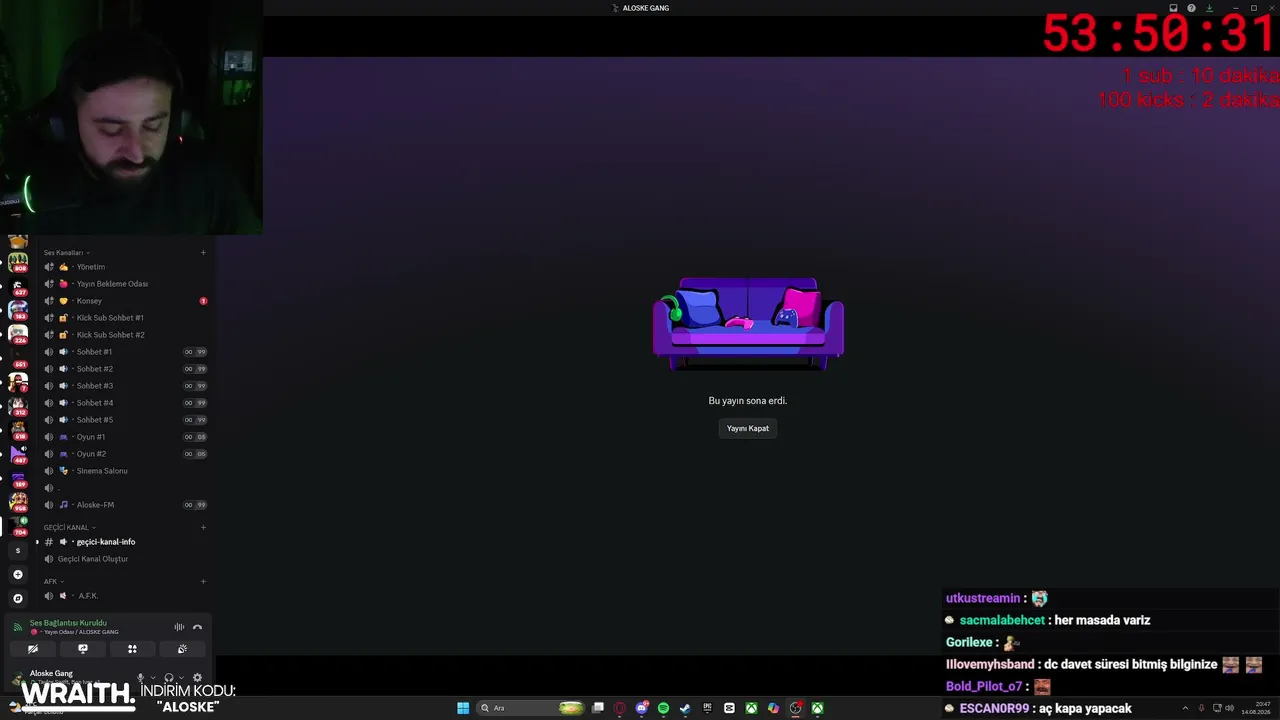
Task: Open the server with 312 badge
Action: [x=18, y=406]
